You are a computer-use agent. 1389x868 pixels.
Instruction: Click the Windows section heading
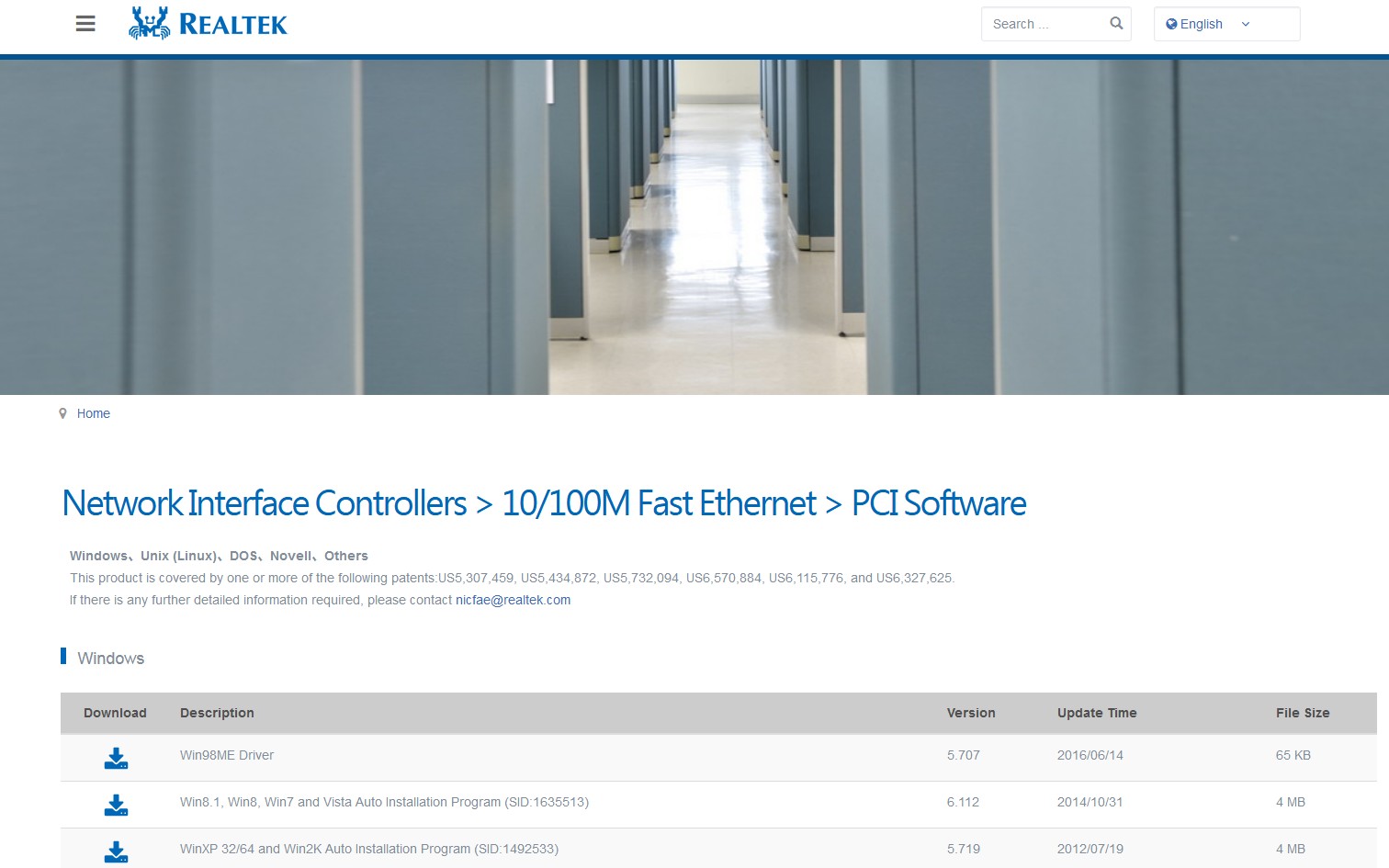(110, 659)
